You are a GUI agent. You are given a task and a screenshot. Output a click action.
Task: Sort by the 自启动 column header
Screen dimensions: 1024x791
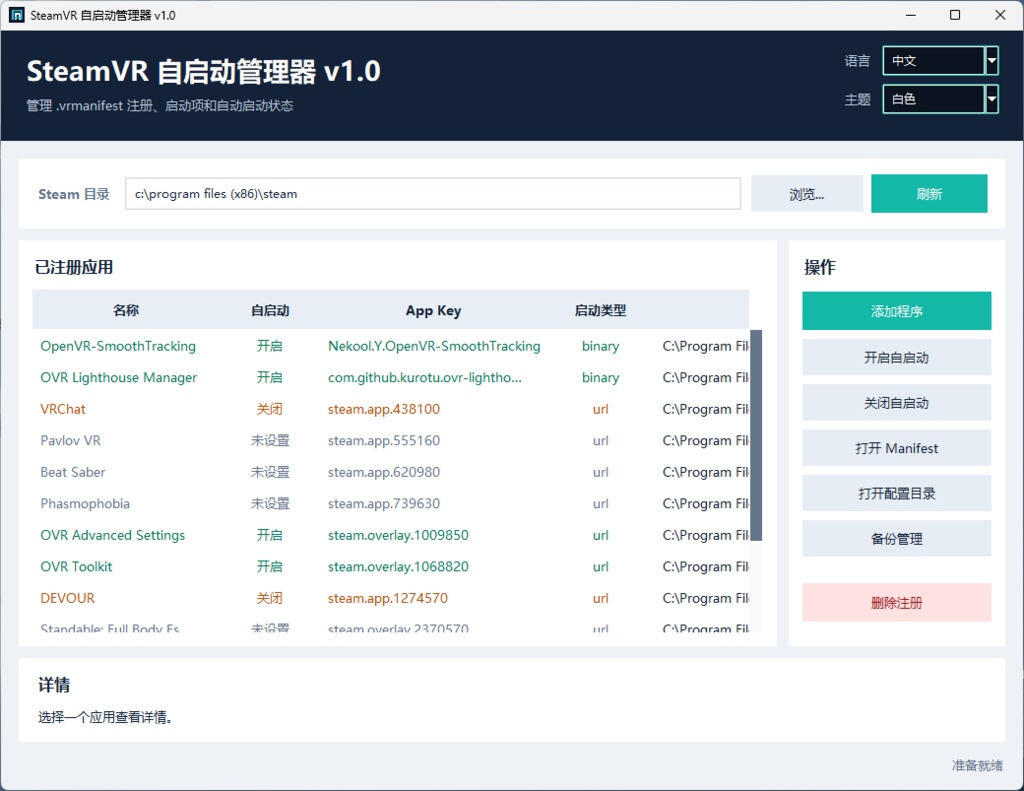(x=270, y=310)
